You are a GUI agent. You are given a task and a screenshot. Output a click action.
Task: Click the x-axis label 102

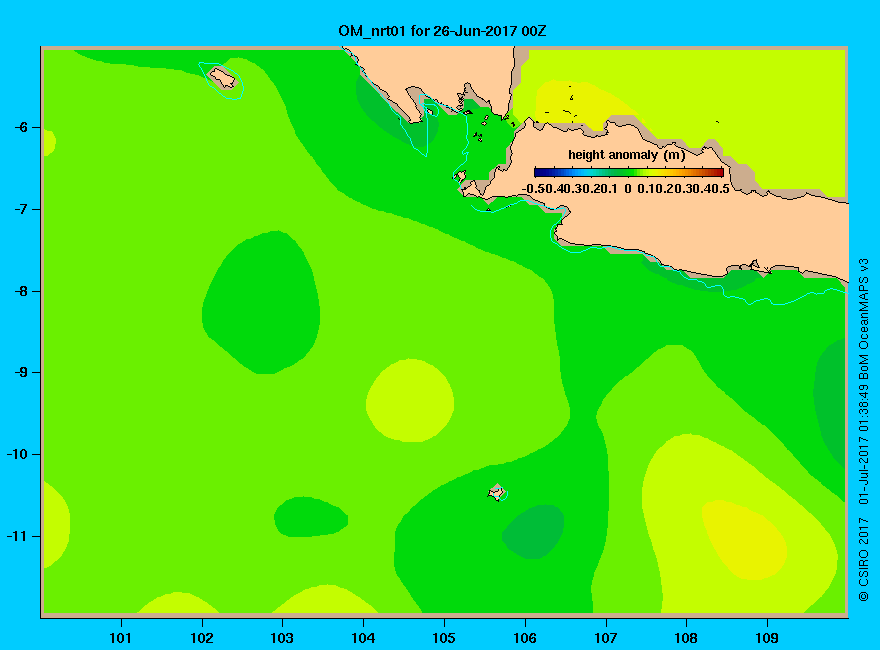coord(201,638)
